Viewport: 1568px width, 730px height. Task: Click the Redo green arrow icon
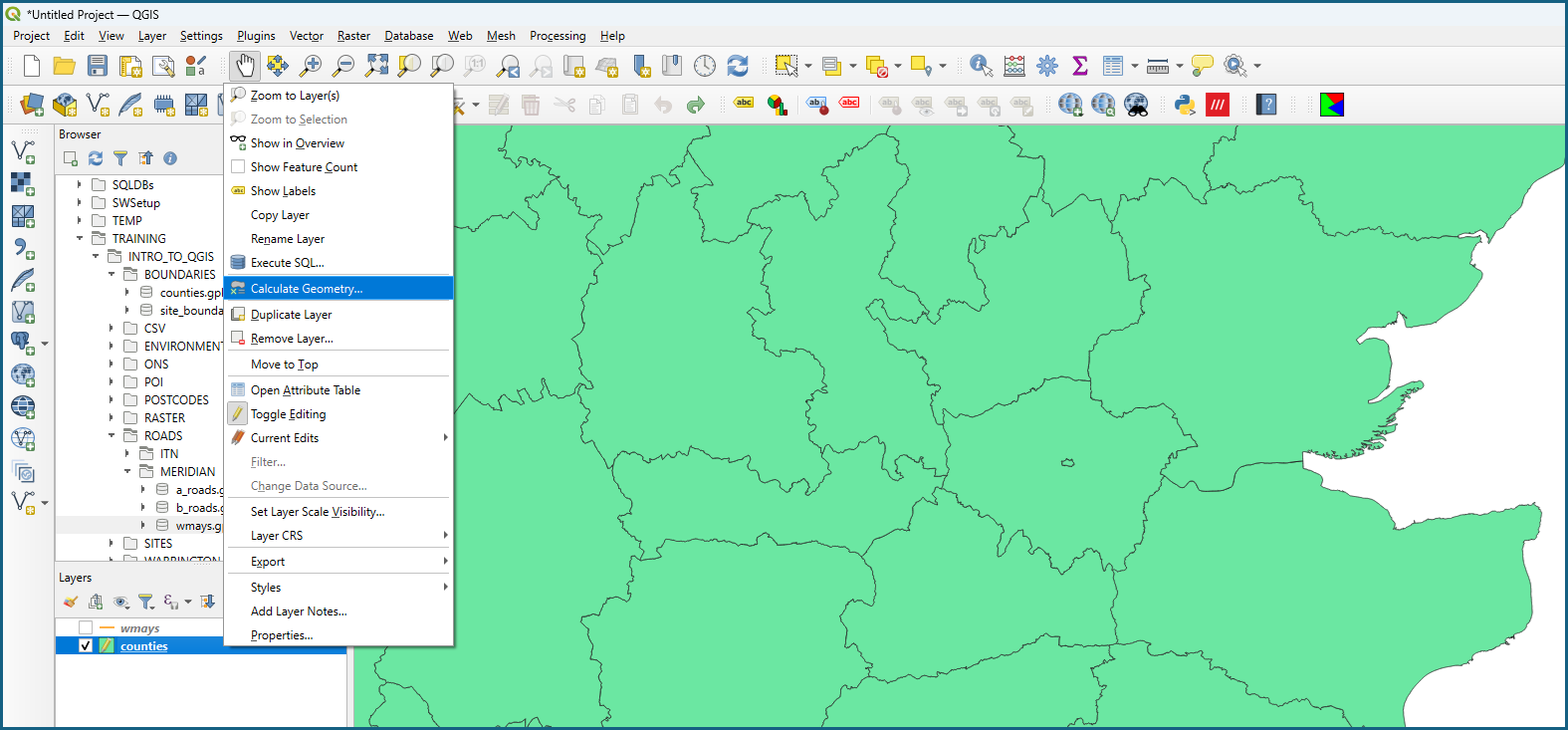(696, 105)
